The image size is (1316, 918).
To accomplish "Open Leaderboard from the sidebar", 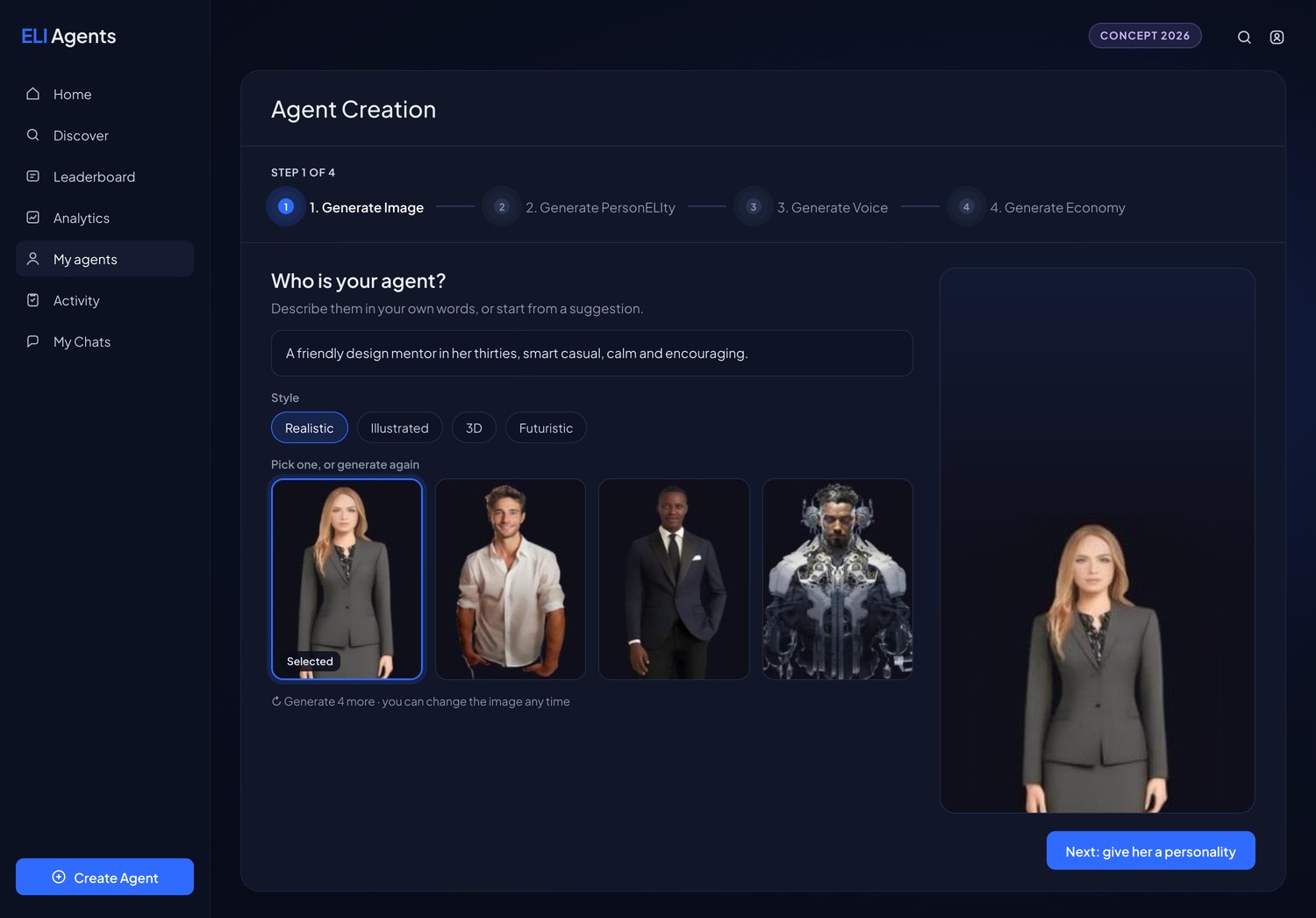I will pyautogui.click(x=104, y=176).
